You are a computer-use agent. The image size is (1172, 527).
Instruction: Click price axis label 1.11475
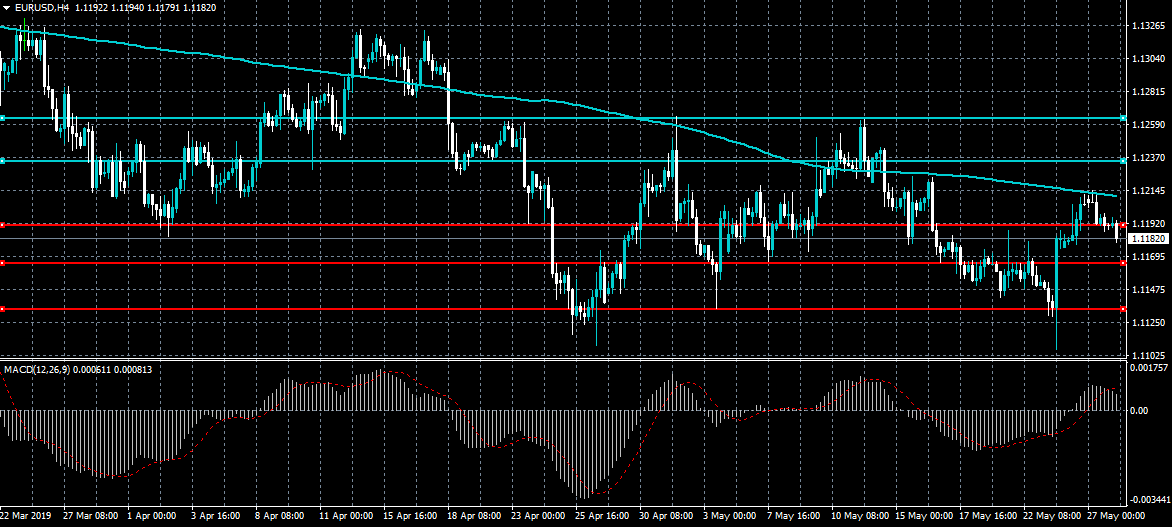click(1147, 289)
